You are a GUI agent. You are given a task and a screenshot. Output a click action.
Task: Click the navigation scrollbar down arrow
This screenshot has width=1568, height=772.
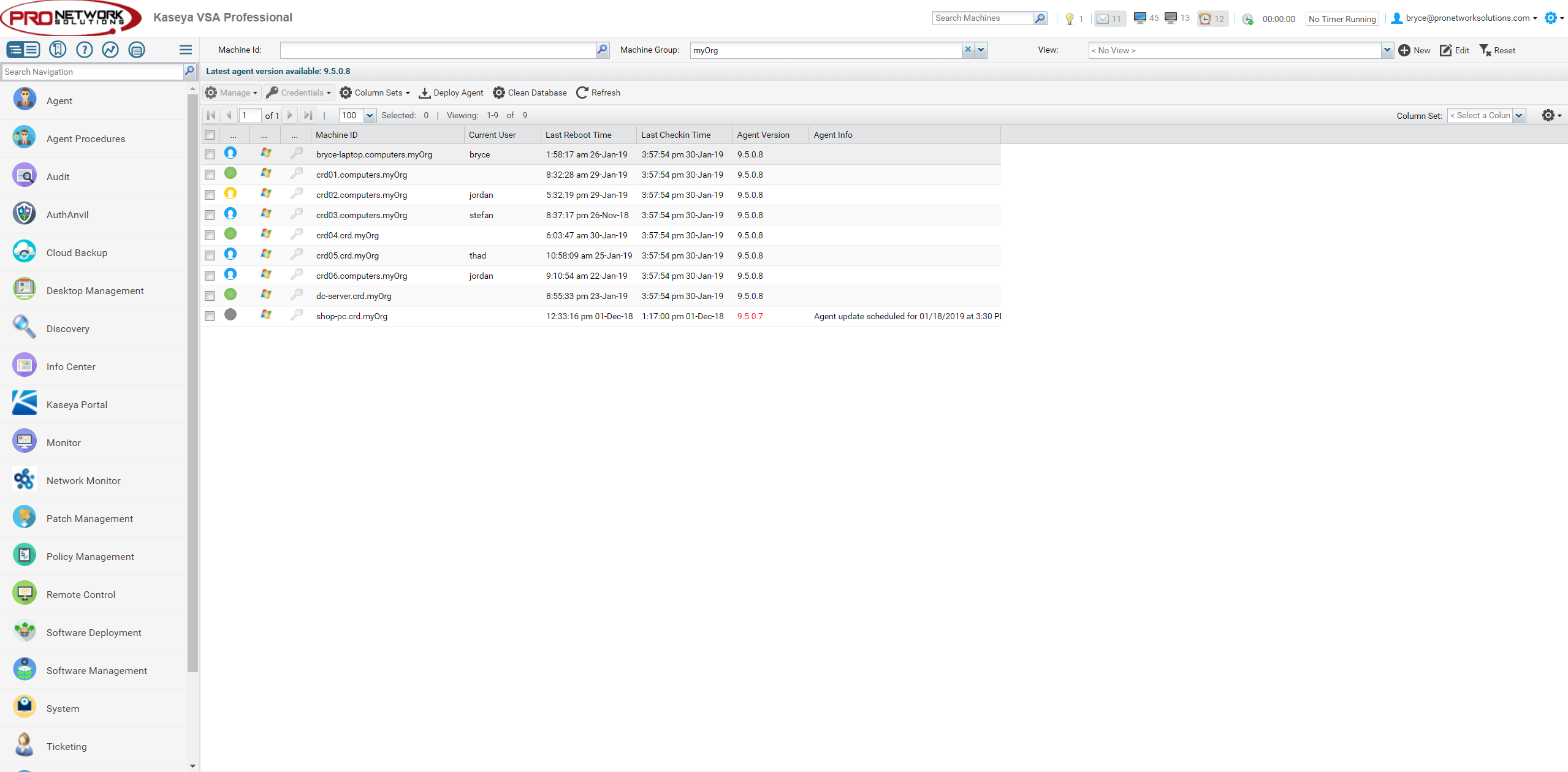[x=192, y=766]
